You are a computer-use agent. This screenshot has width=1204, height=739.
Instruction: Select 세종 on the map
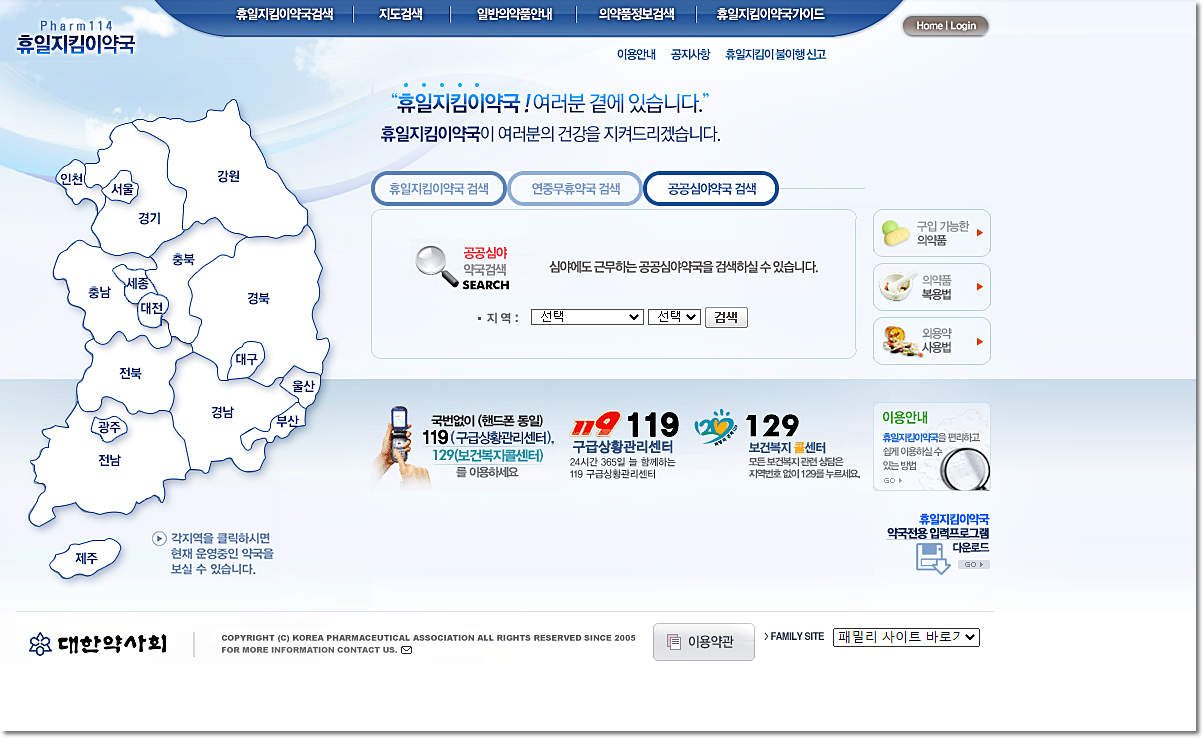137,284
